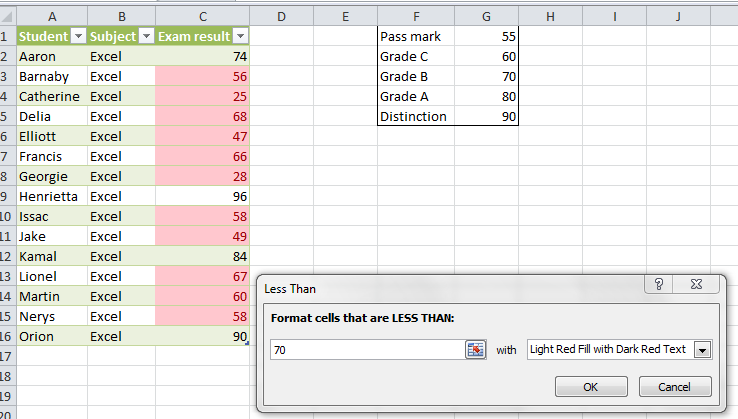
Task: Select the red-highlighted cell with value 25
Action: (202, 96)
